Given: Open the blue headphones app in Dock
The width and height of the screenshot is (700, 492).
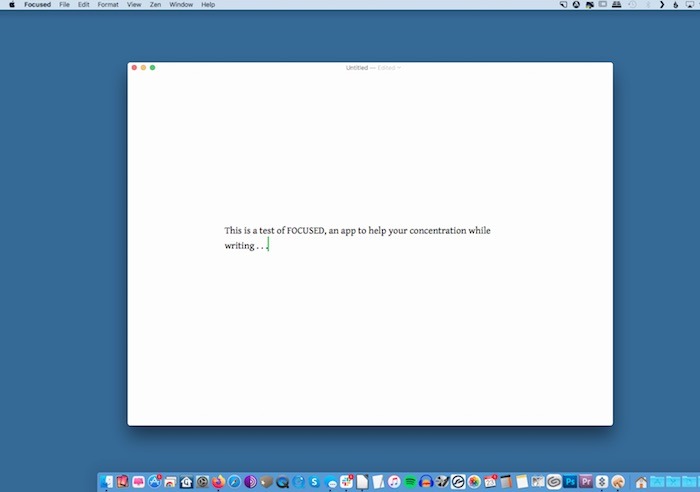Looking at the screenshot, I should pyautogui.click(x=426, y=482).
